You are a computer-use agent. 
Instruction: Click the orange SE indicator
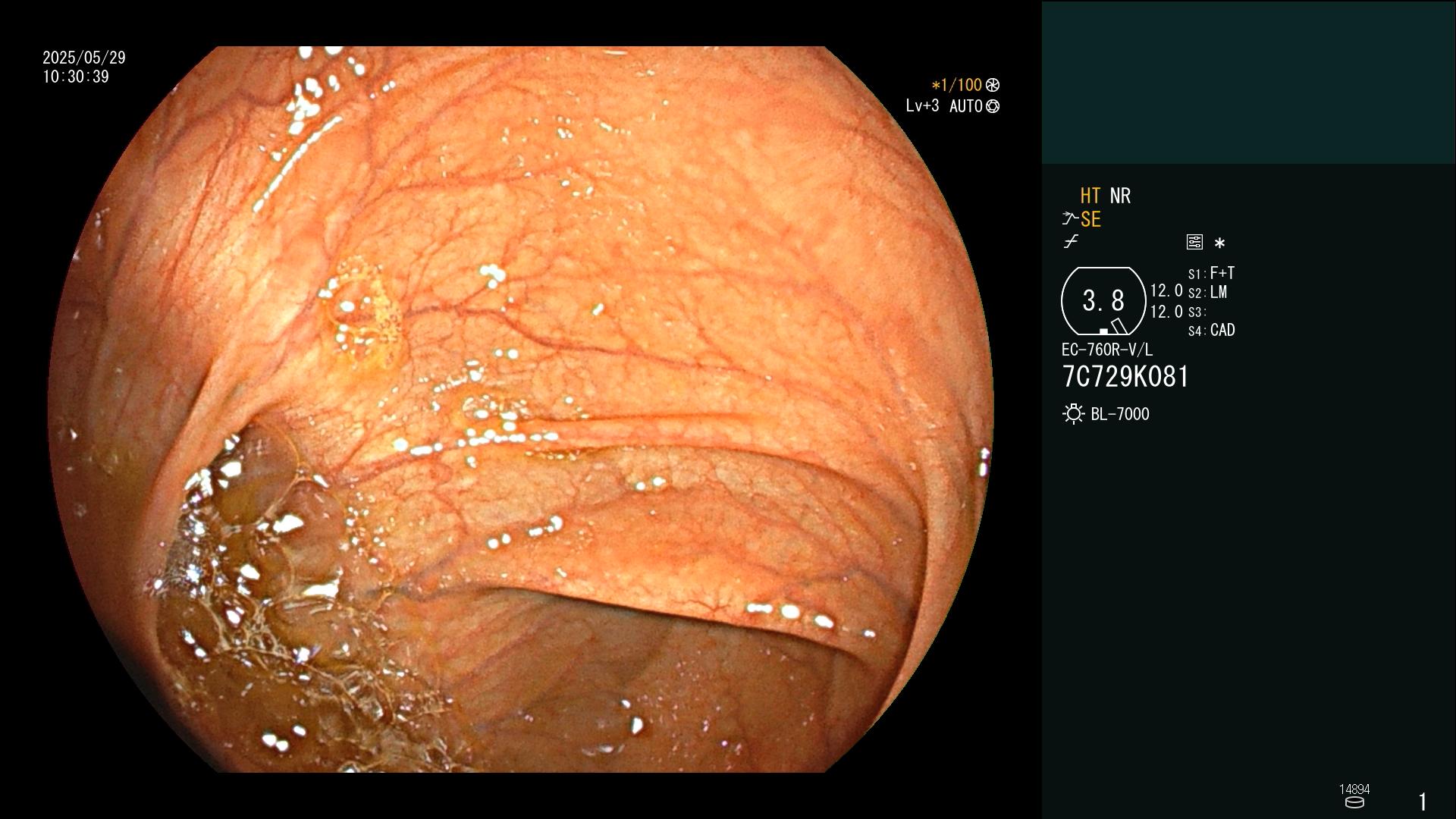tap(1090, 219)
